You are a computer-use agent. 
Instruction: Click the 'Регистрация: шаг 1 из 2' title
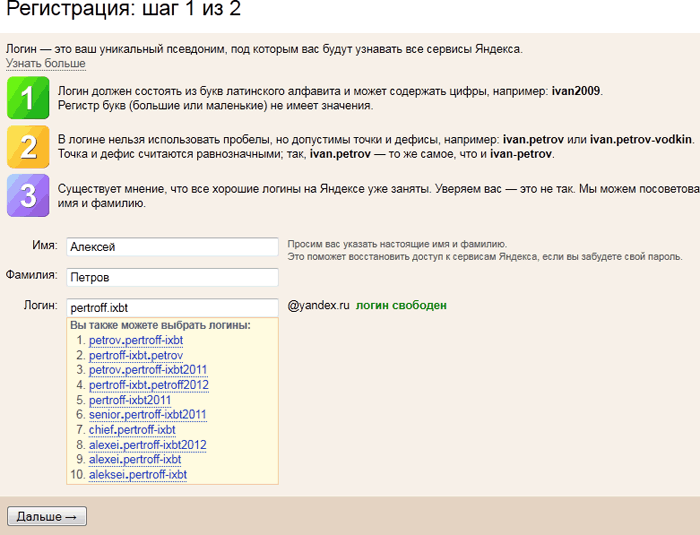[x=124, y=8]
